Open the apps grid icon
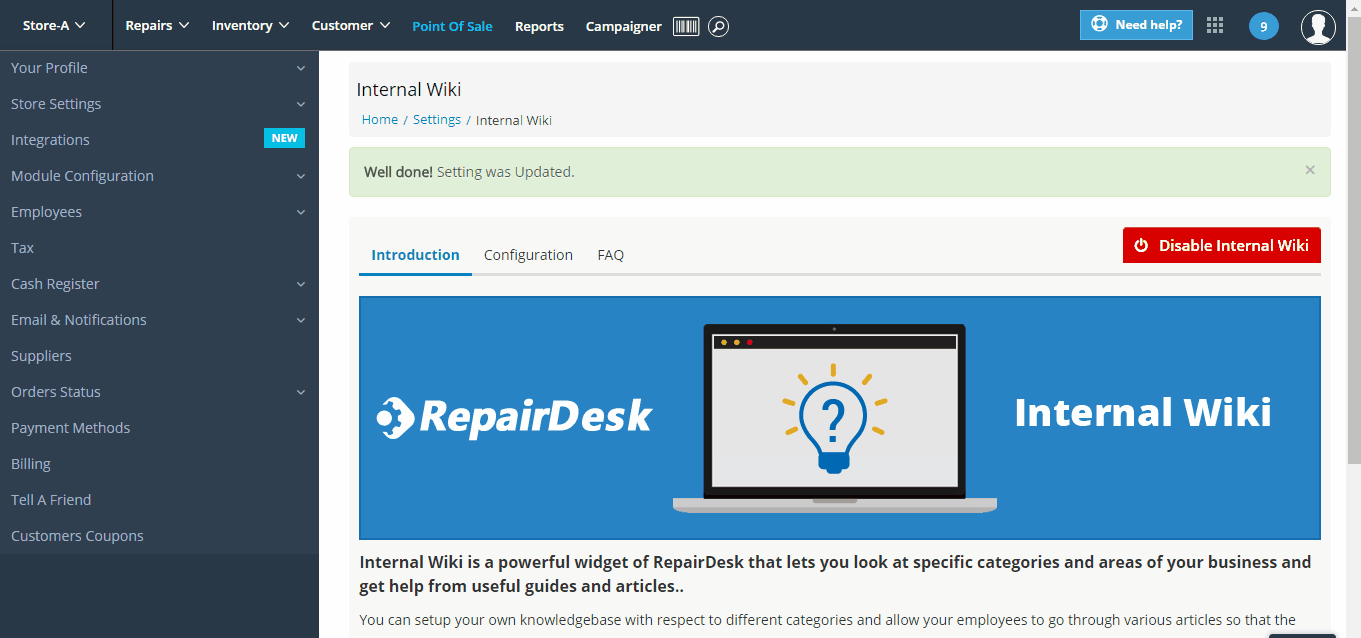The height and width of the screenshot is (638, 1361). click(x=1214, y=25)
